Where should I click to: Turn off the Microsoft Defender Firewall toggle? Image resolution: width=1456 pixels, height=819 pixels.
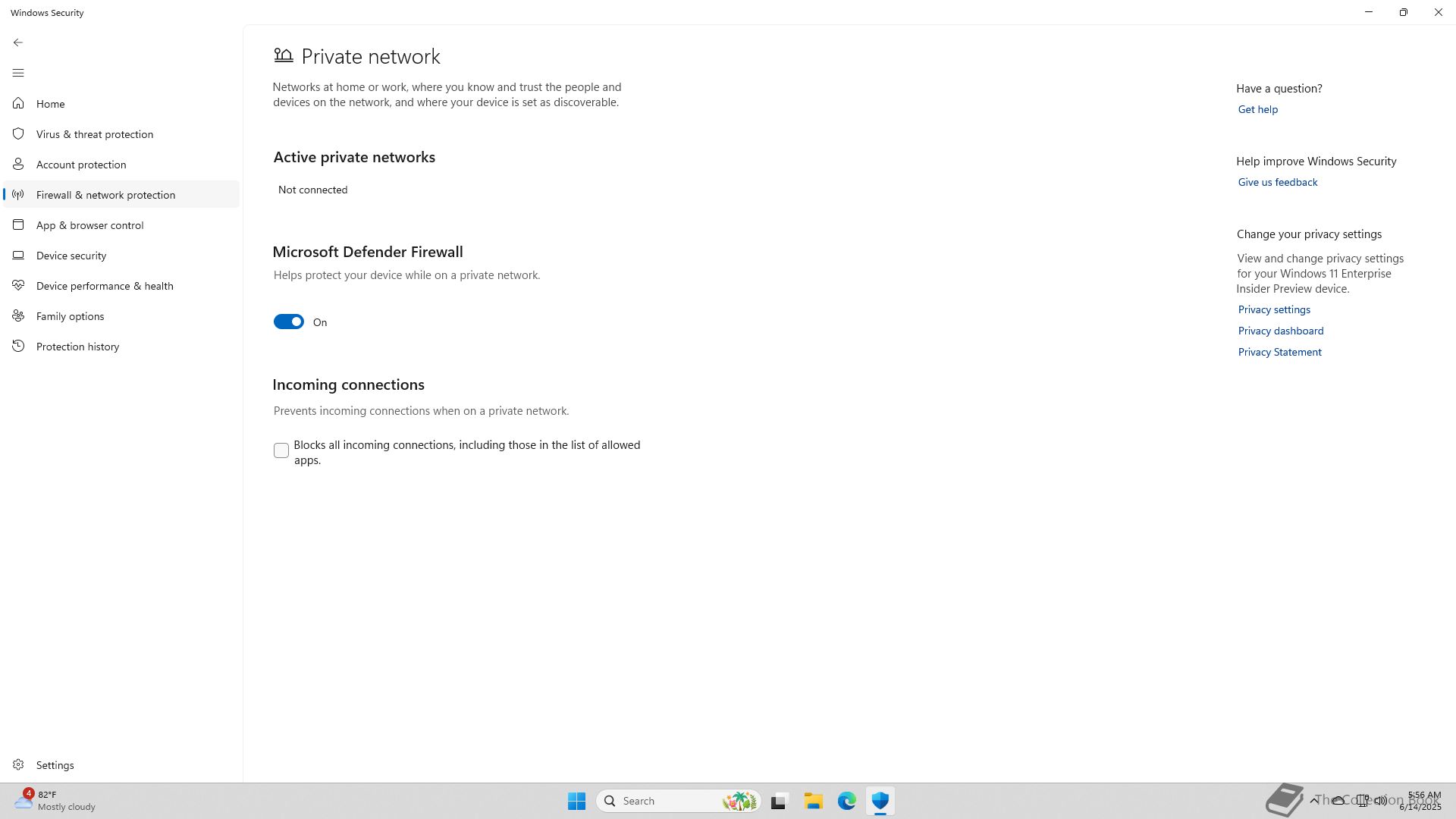288,322
